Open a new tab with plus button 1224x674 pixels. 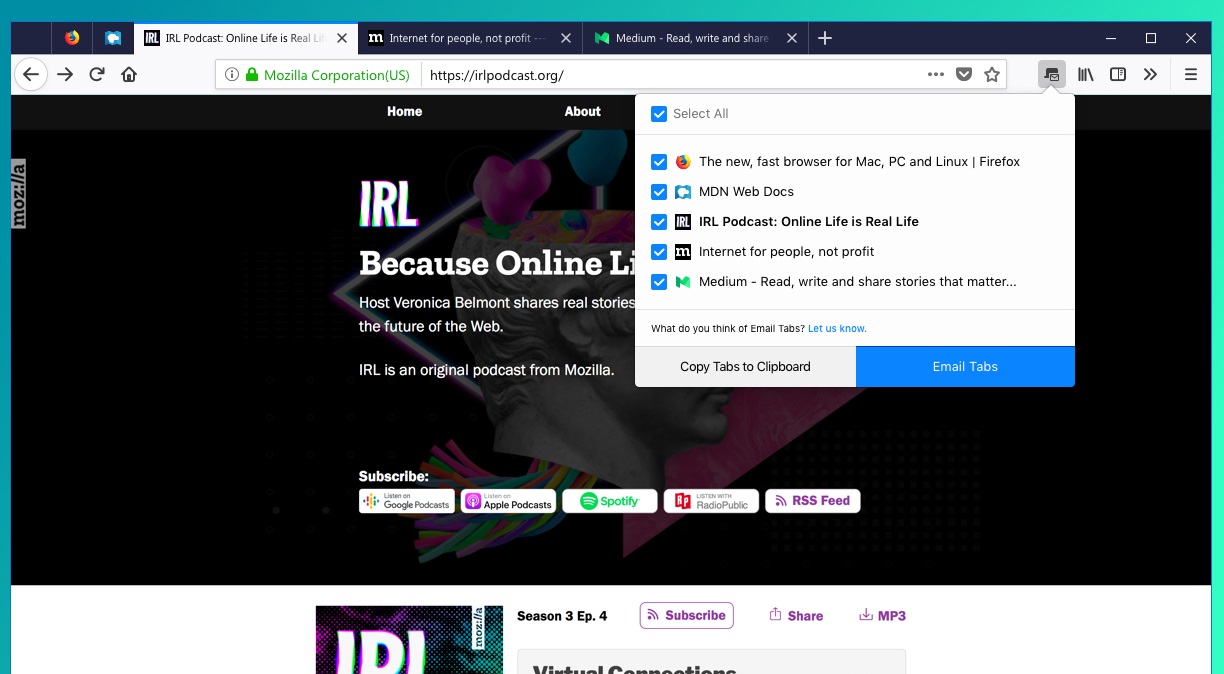(x=825, y=38)
